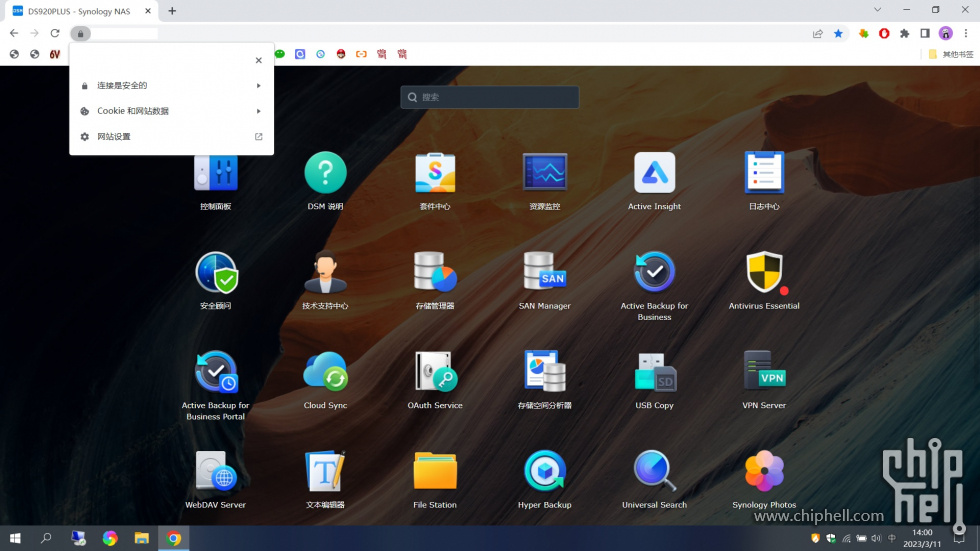Image resolution: width=980 pixels, height=551 pixels.
Task: Open tab search dropdown arrow
Action: [x=878, y=10]
